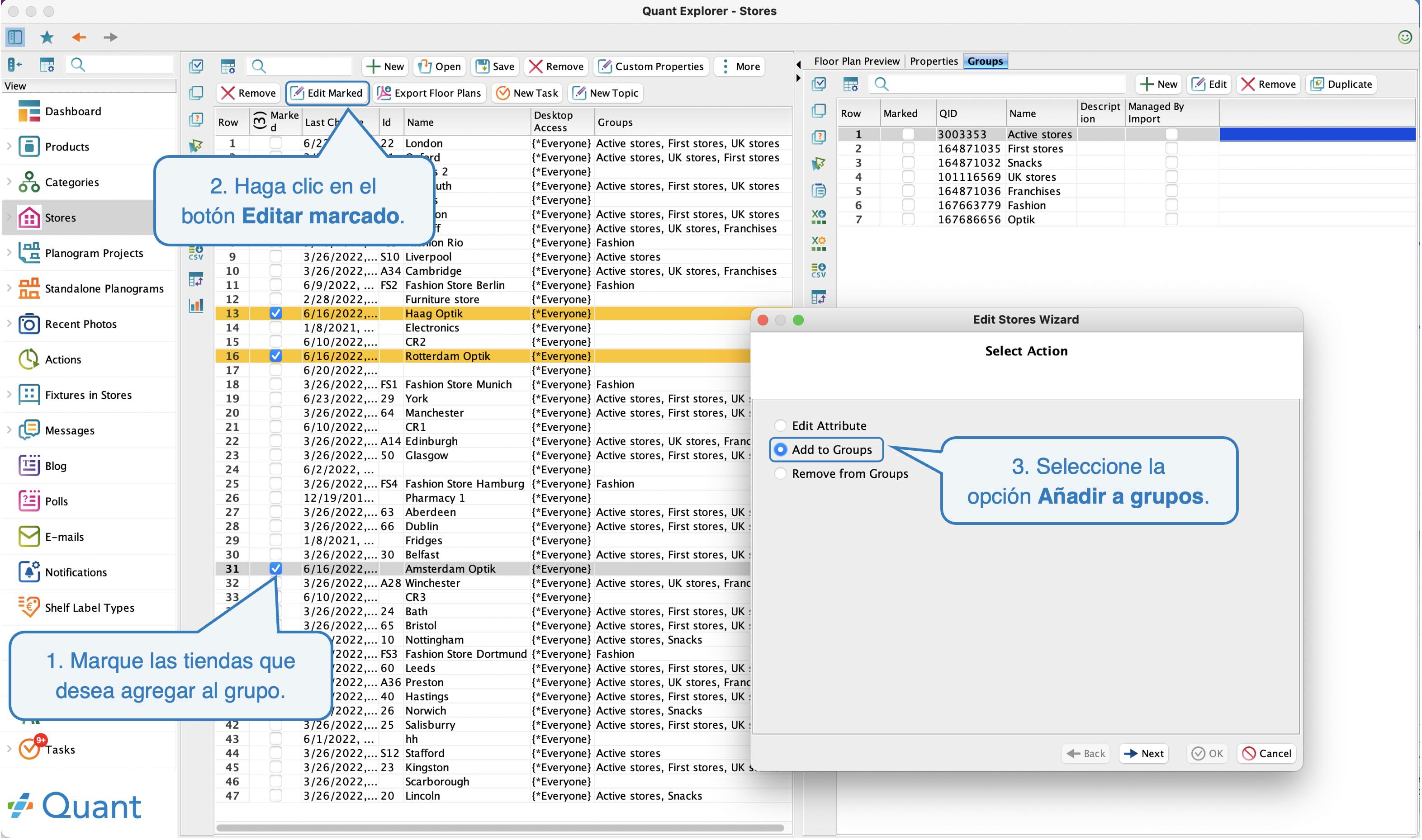Click the mark-all checkbox icon in stores toolbar
The width and height of the screenshot is (1422, 840).
pyautogui.click(x=196, y=66)
